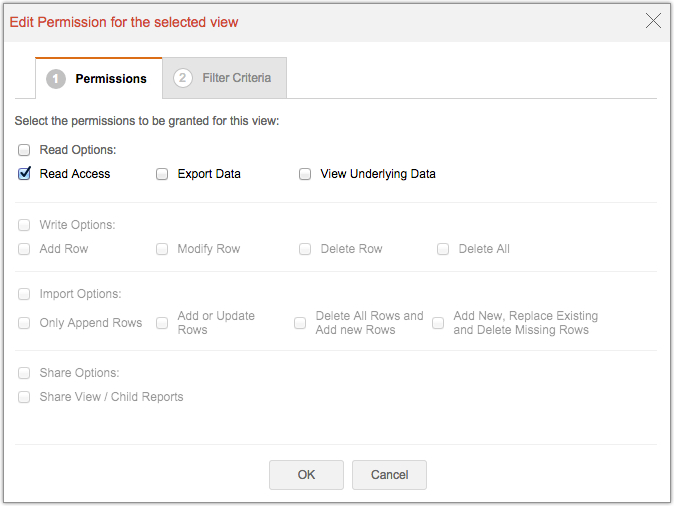Check Only Append Rows option
Screen dimensions: 674x506
coord(24,323)
